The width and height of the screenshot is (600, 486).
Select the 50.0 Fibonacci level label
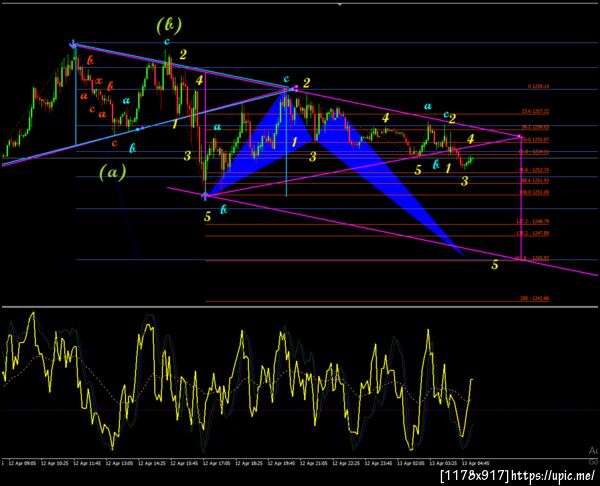pyautogui.click(x=535, y=140)
